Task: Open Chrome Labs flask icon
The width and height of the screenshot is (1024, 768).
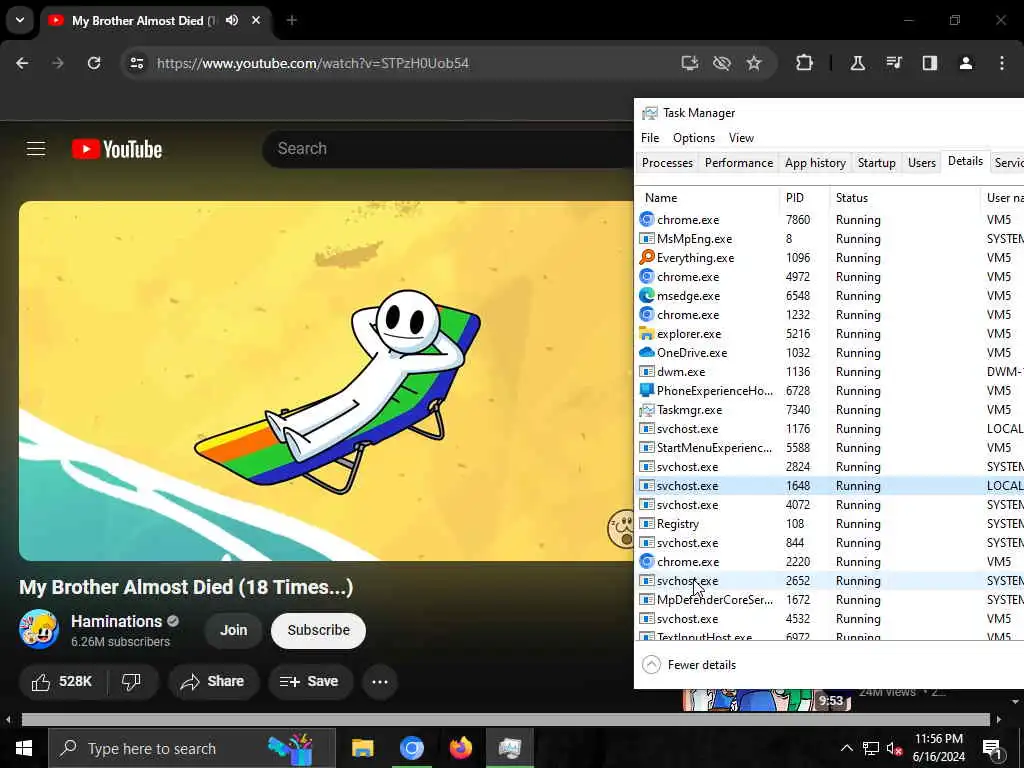Action: (857, 63)
